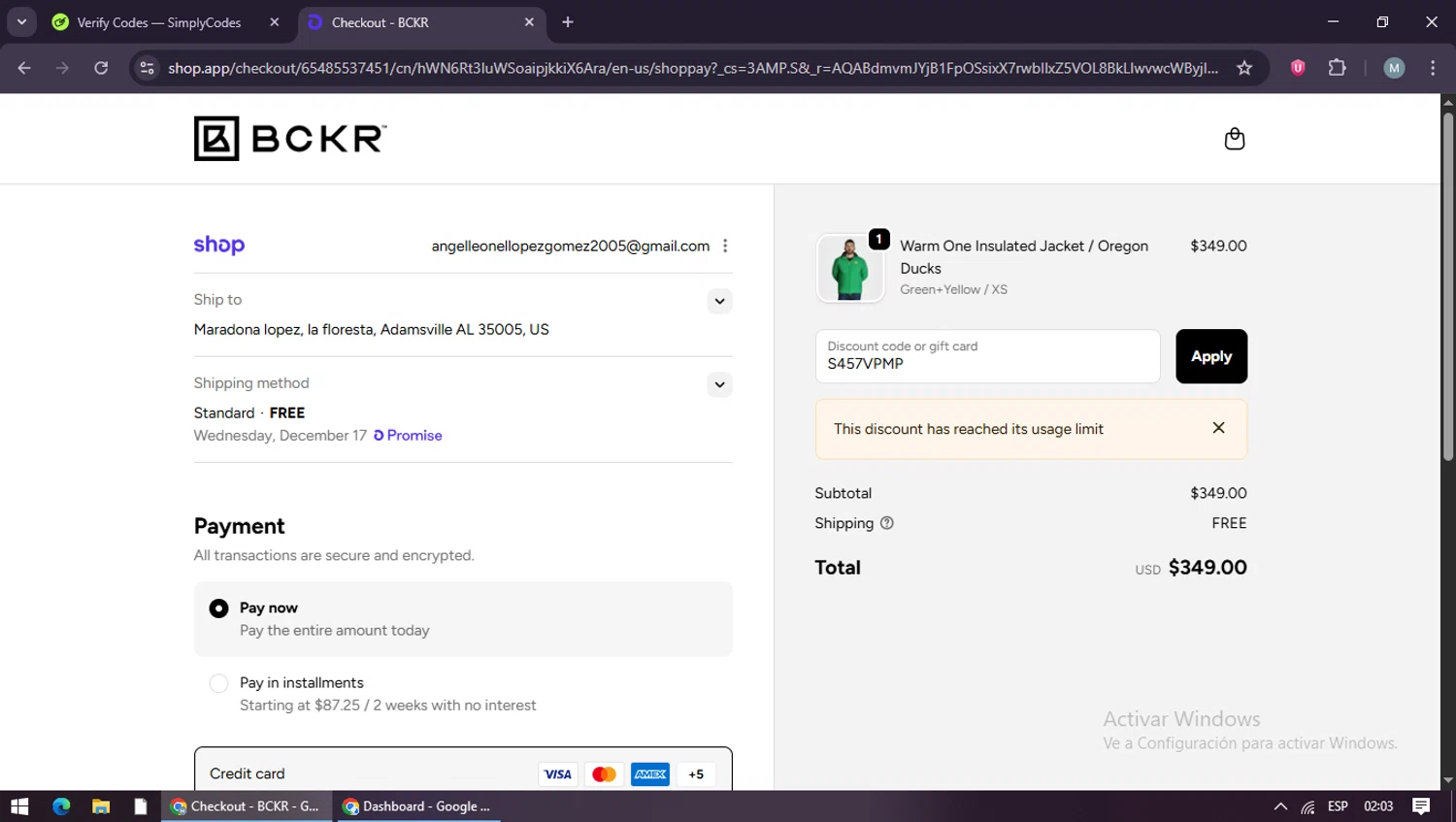Open File Explorer from the taskbar
Viewport: 1456px width, 822px height.
click(x=101, y=806)
